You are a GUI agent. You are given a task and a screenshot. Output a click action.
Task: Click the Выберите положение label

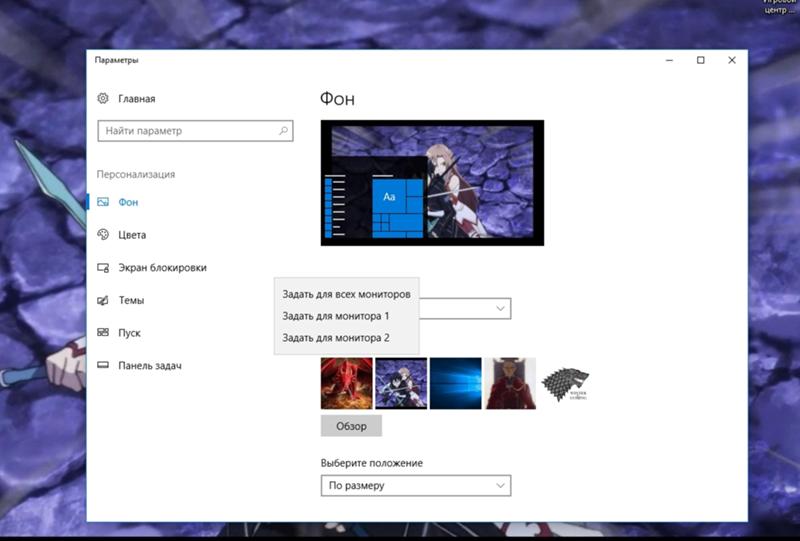pyautogui.click(x=371, y=463)
